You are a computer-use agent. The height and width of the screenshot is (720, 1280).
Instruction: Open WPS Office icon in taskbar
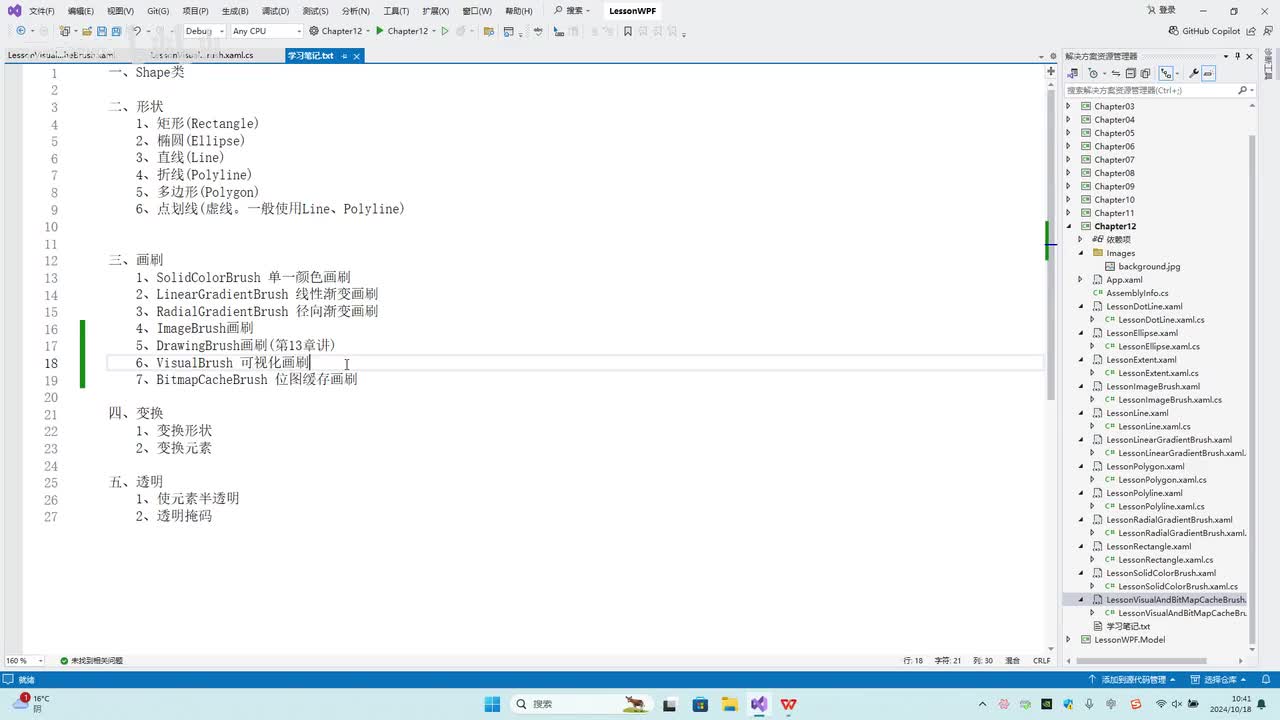[x=788, y=704]
